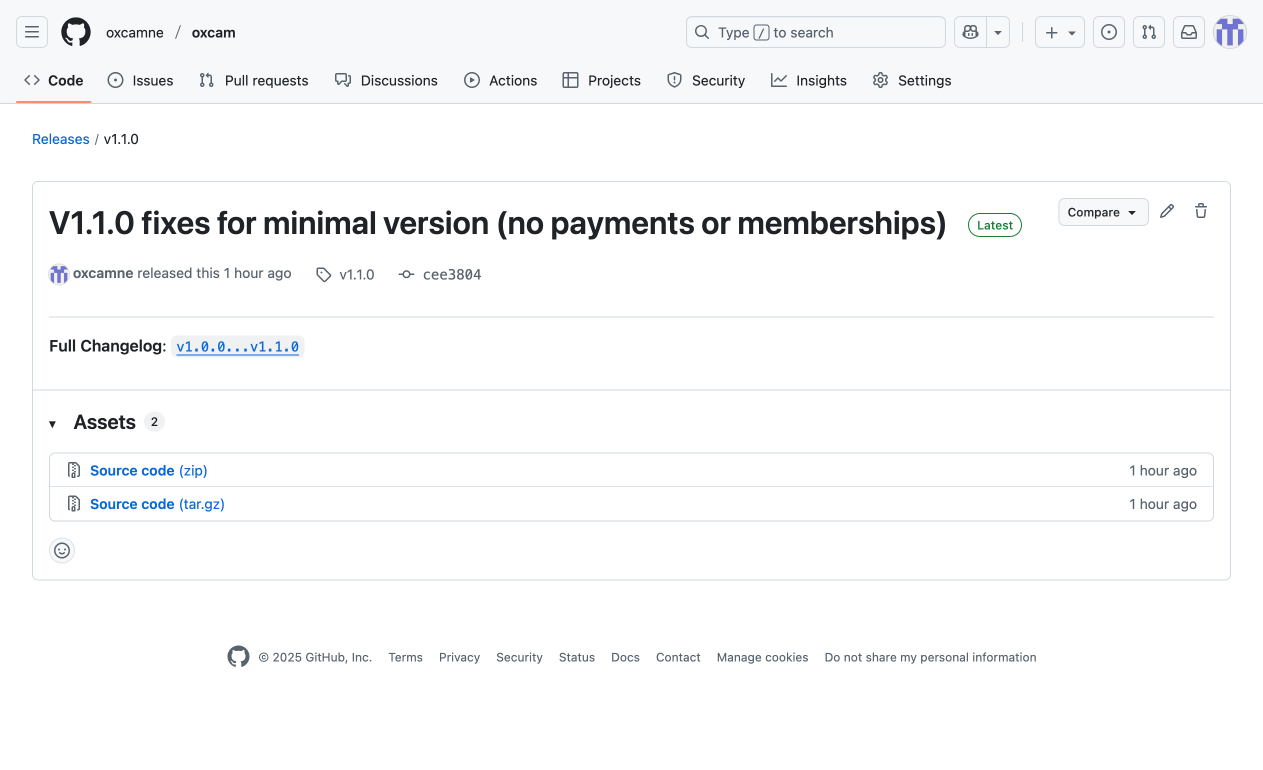Open the Create new plus menu

pos(1060,32)
